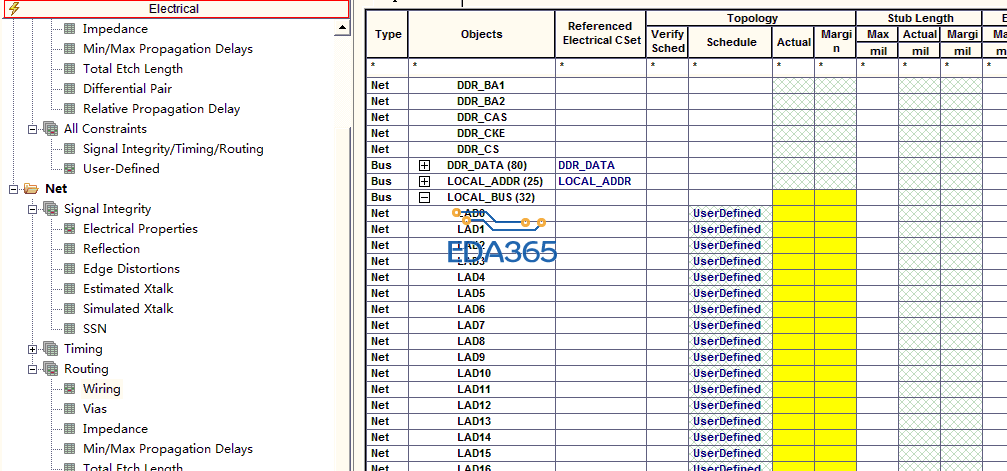
Task: Select the LAD11 net name
Action: click(x=474, y=389)
